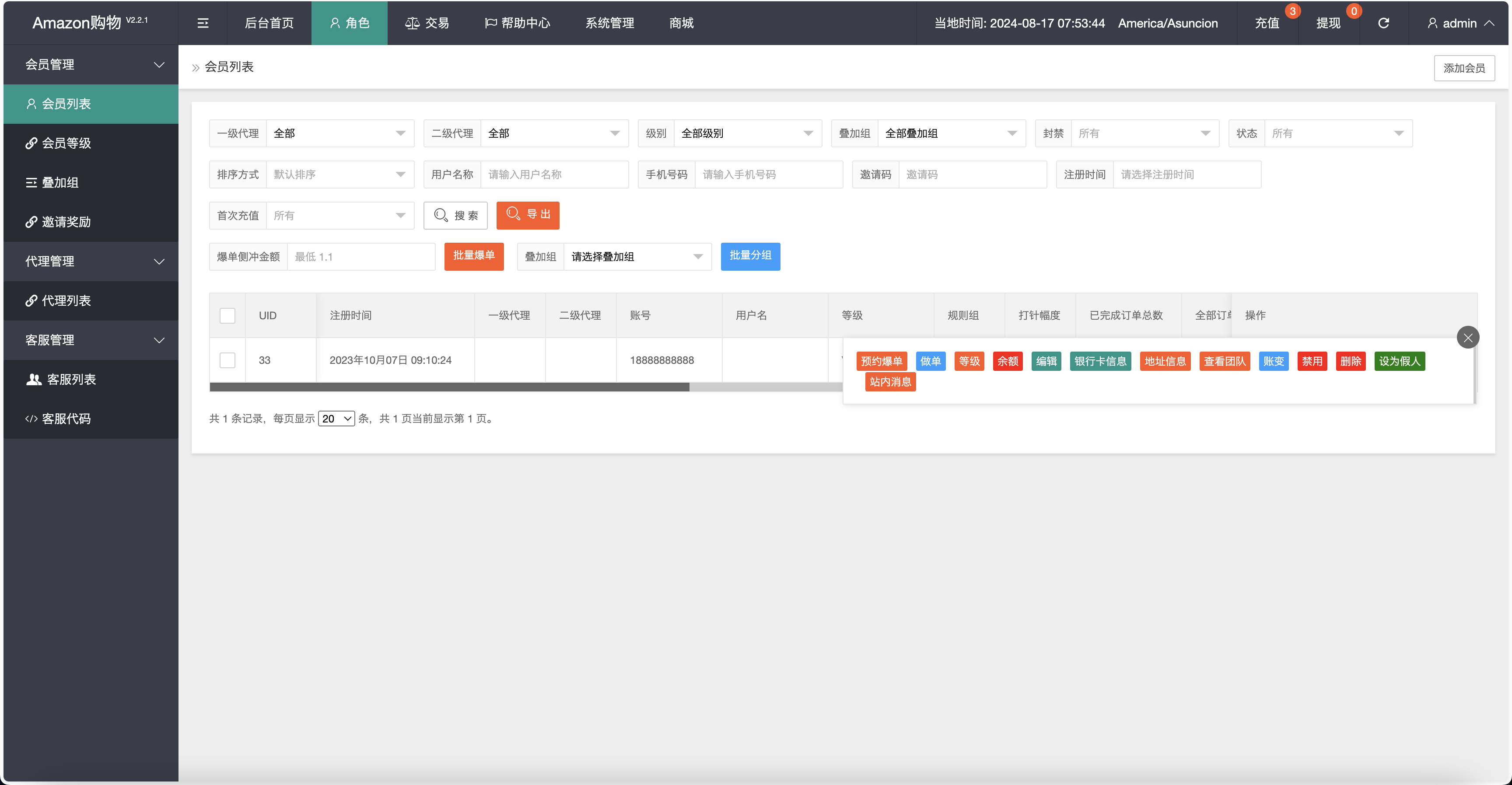Screen dimensions: 1512x785
Task: Switch to the 商城 menu item
Action: pos(681,23)
